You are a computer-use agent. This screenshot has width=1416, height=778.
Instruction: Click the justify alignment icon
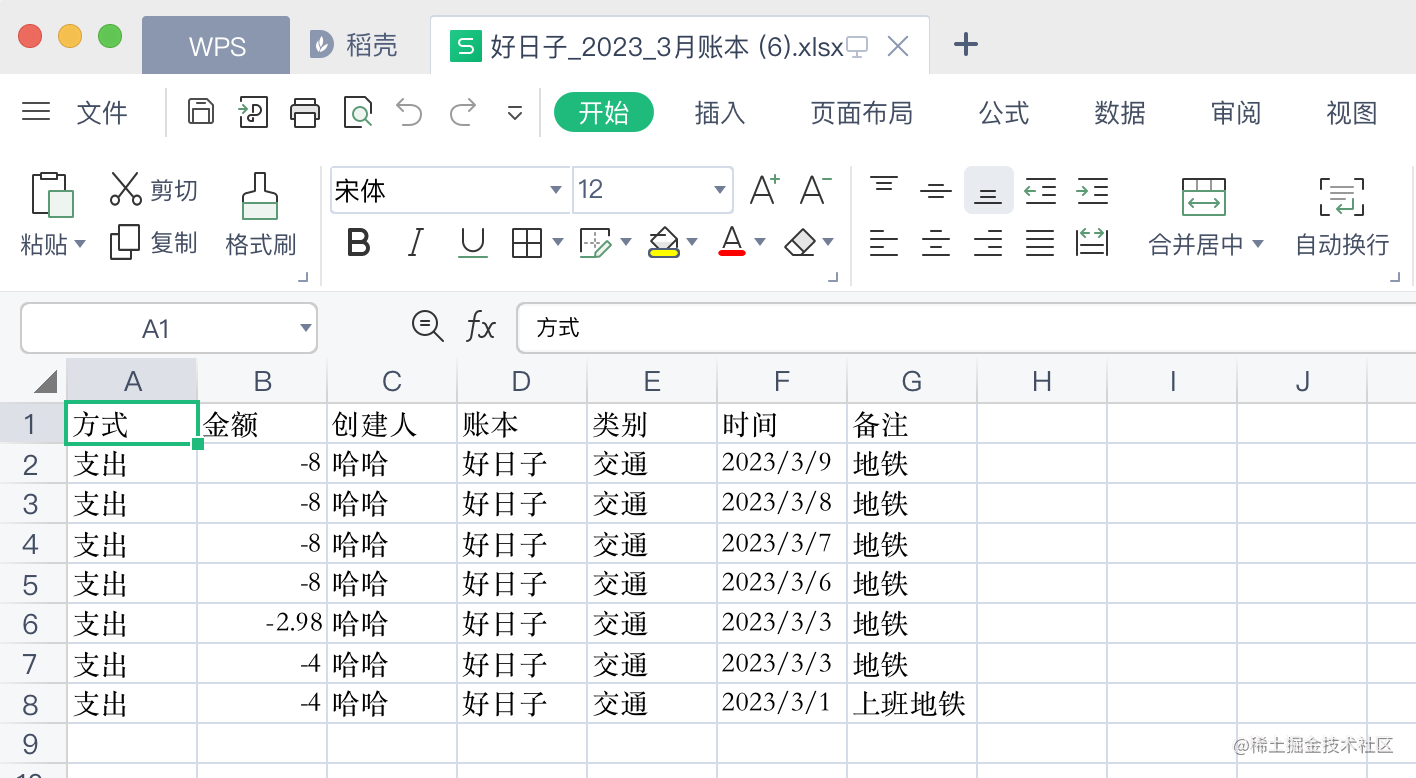[1040, 242]
